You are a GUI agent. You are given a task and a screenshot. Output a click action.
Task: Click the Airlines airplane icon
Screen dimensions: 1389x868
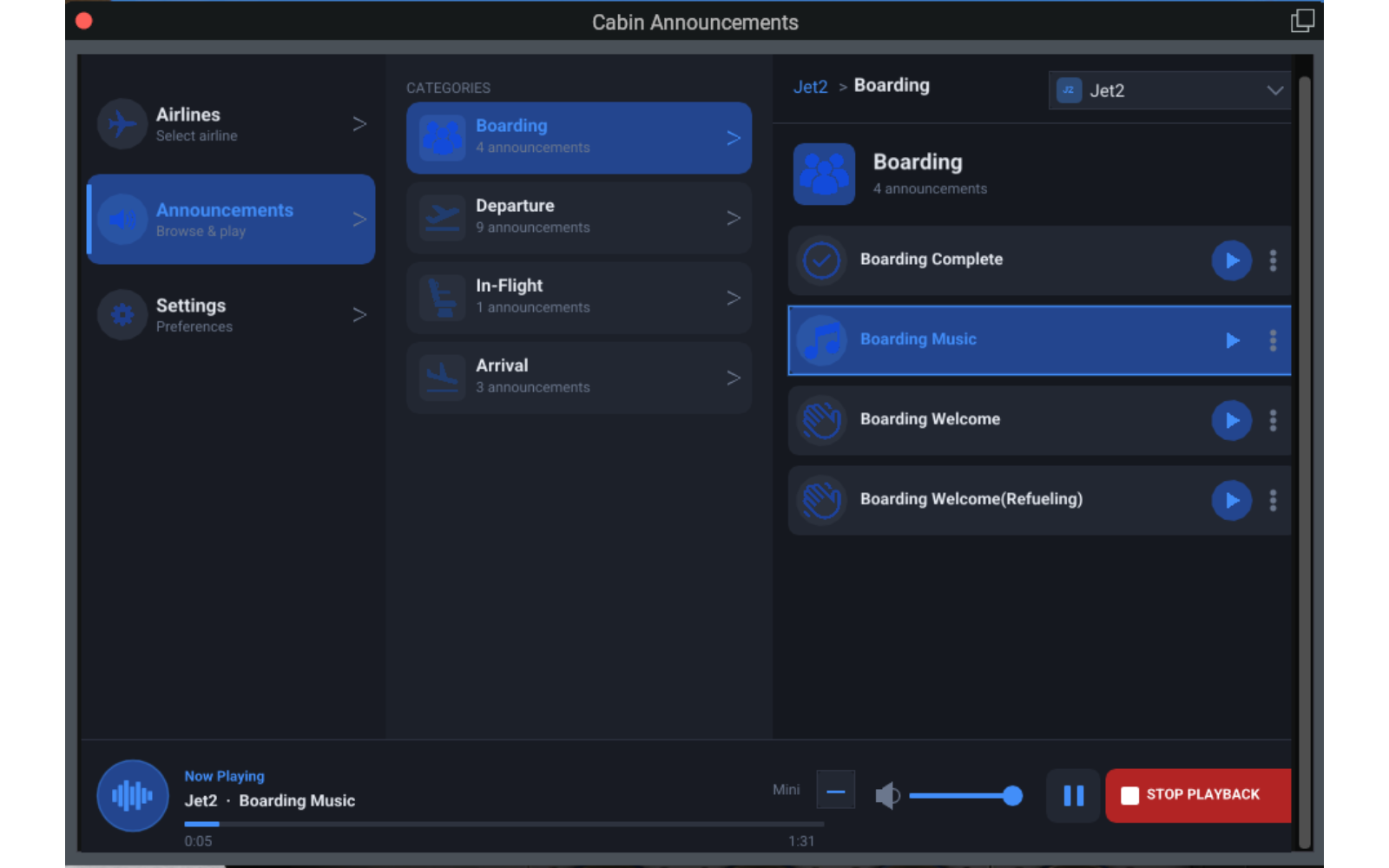click(122, 124)
